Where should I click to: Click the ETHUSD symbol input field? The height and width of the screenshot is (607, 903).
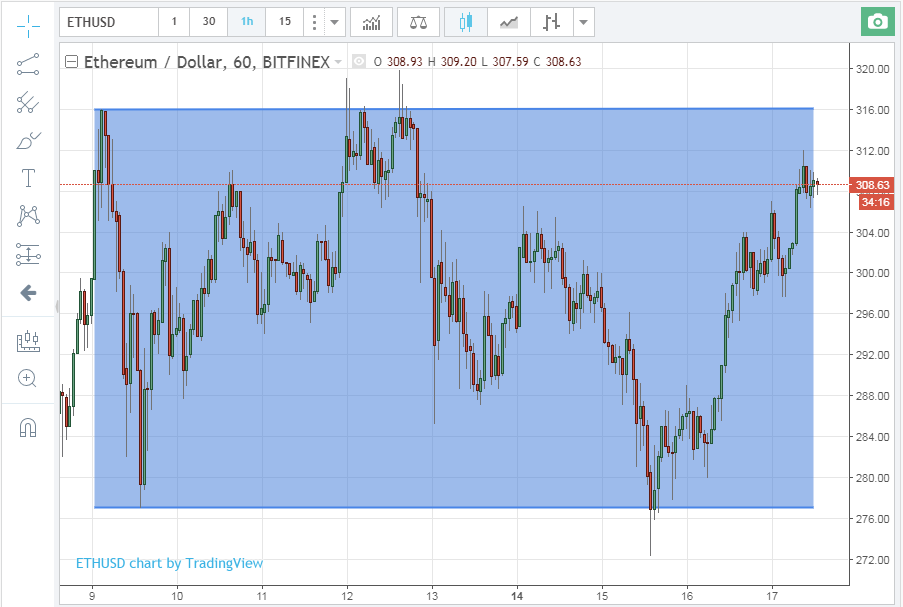coord(109,22)
